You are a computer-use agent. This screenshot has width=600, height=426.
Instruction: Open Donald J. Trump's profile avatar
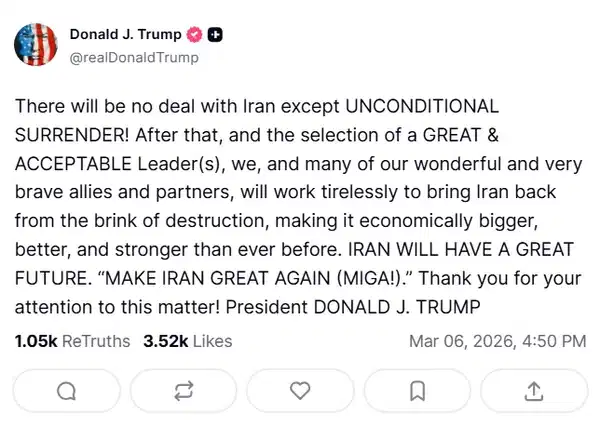coord(36,46)
